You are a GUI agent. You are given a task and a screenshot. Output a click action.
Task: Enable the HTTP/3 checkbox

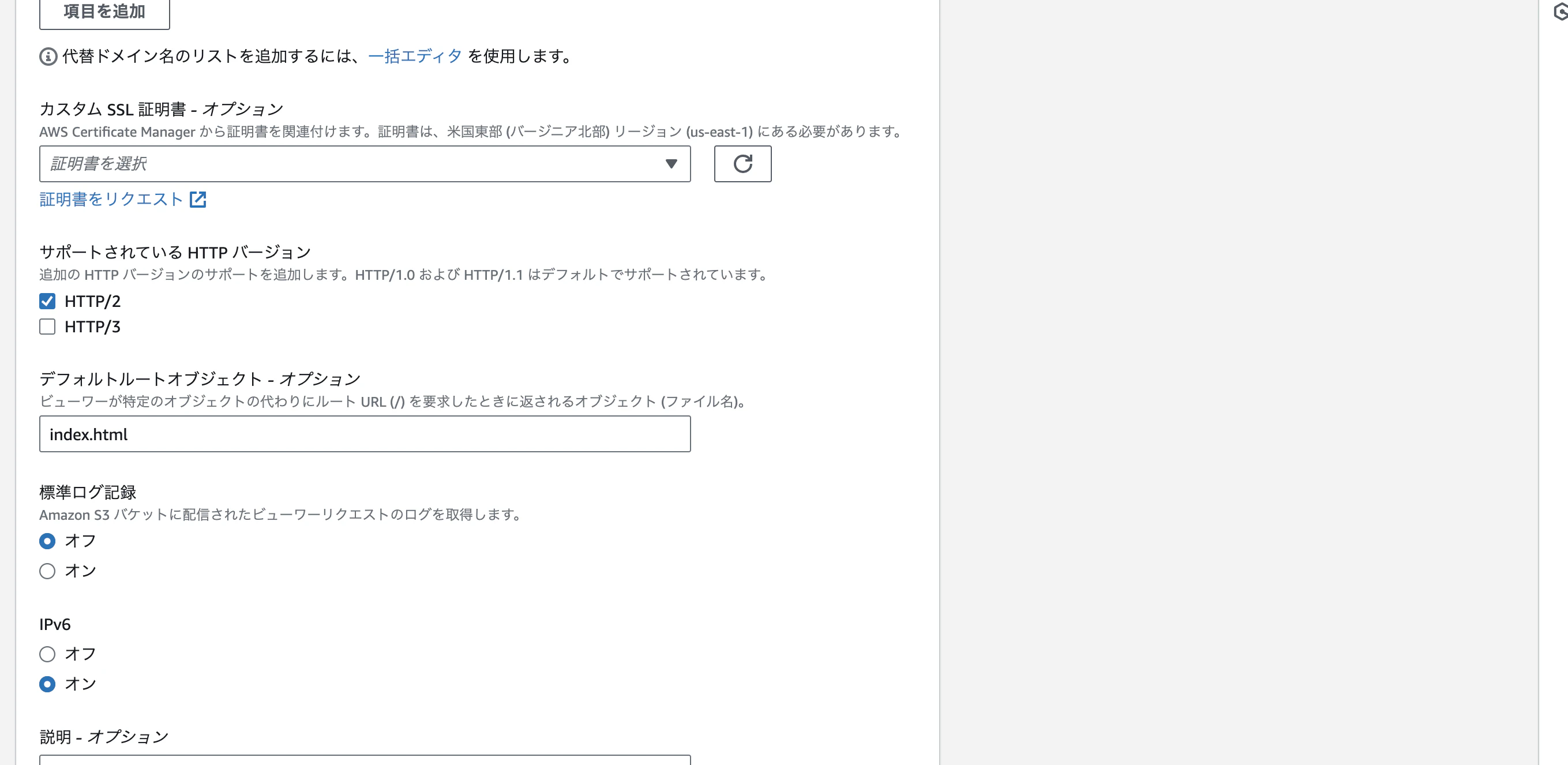[x=47, y=327]
